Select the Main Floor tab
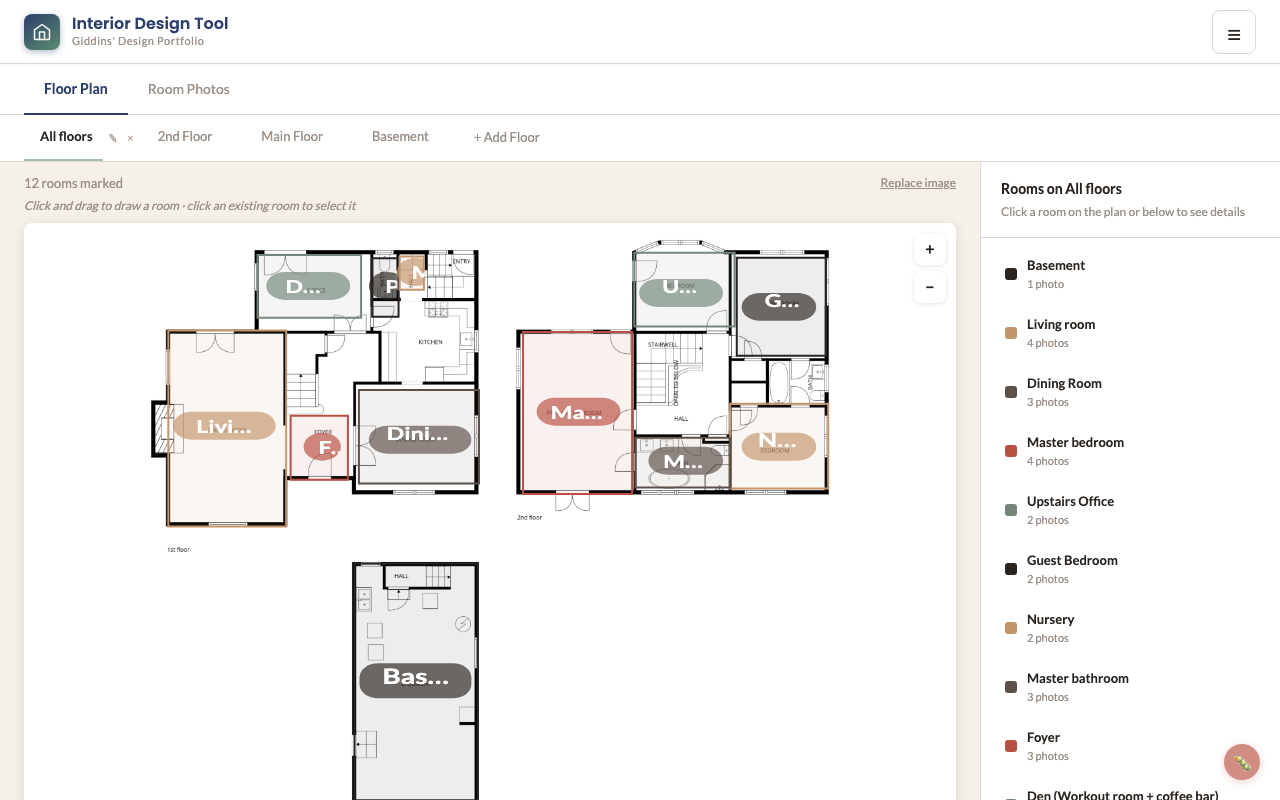Screen dimensions: 1280x800 click(292, 137)
